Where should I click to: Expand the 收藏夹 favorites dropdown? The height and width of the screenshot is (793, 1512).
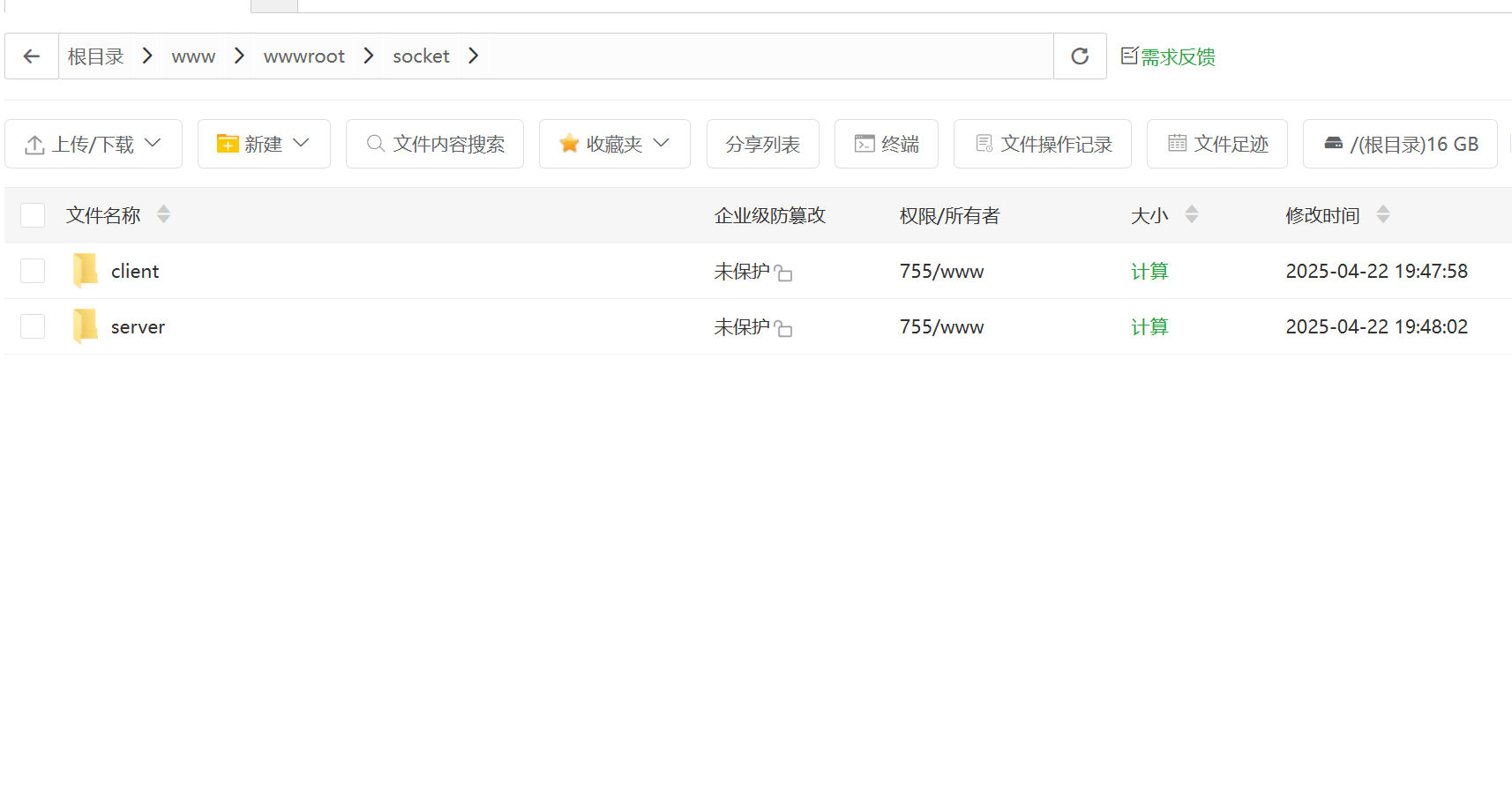tap(614, 144)
